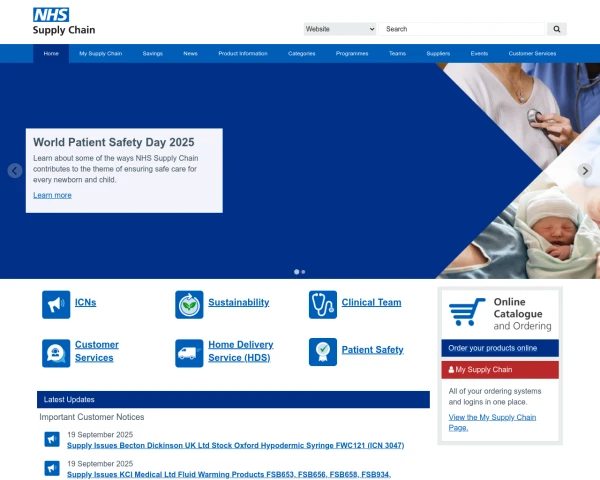
Task: Go to the Home menu item
Action: pyautogui.click(x=51, y=54)
